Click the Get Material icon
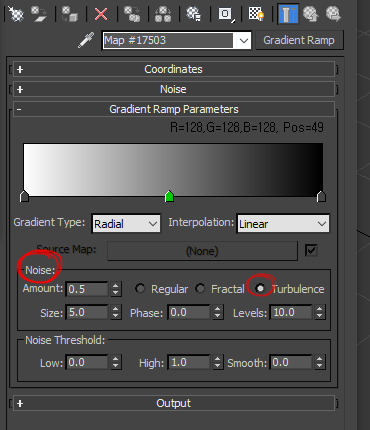 click(x=15, y=14)
